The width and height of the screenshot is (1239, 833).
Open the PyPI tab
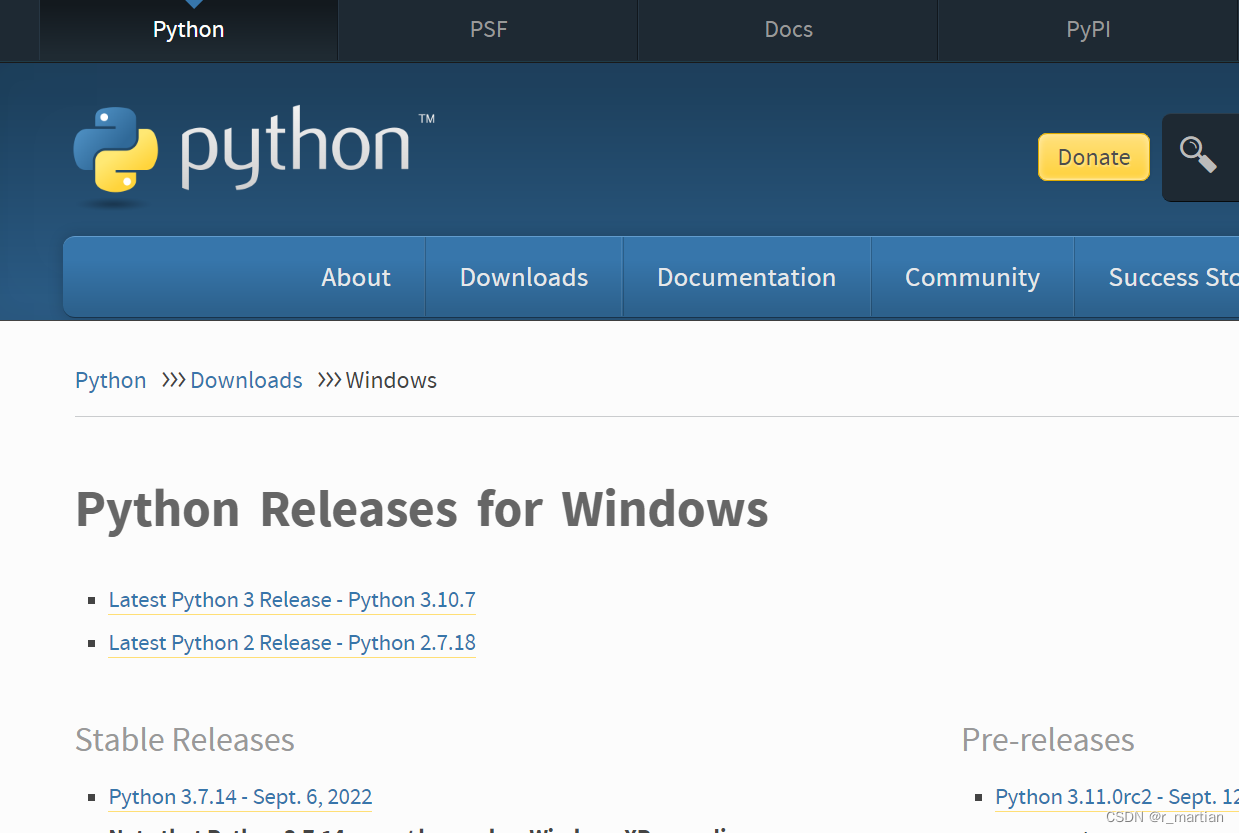1087,29
